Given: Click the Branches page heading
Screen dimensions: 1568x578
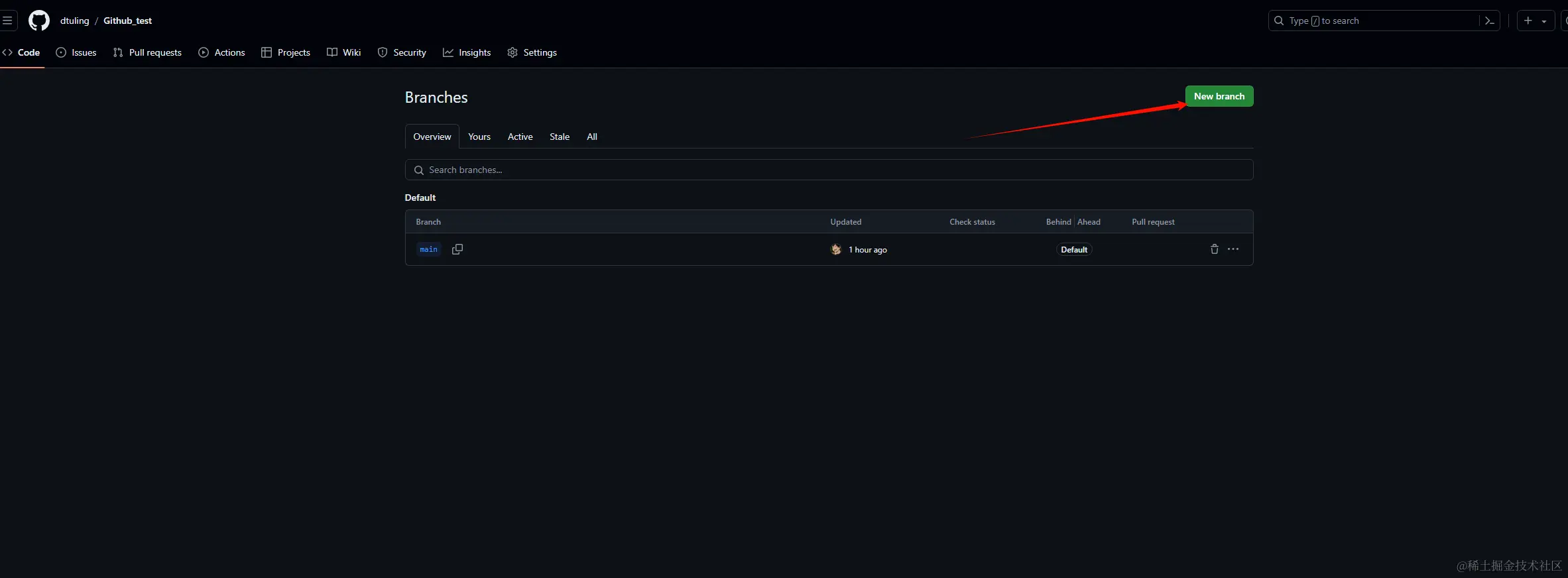Looking at the screenshot, I should [x=436, y=97].
